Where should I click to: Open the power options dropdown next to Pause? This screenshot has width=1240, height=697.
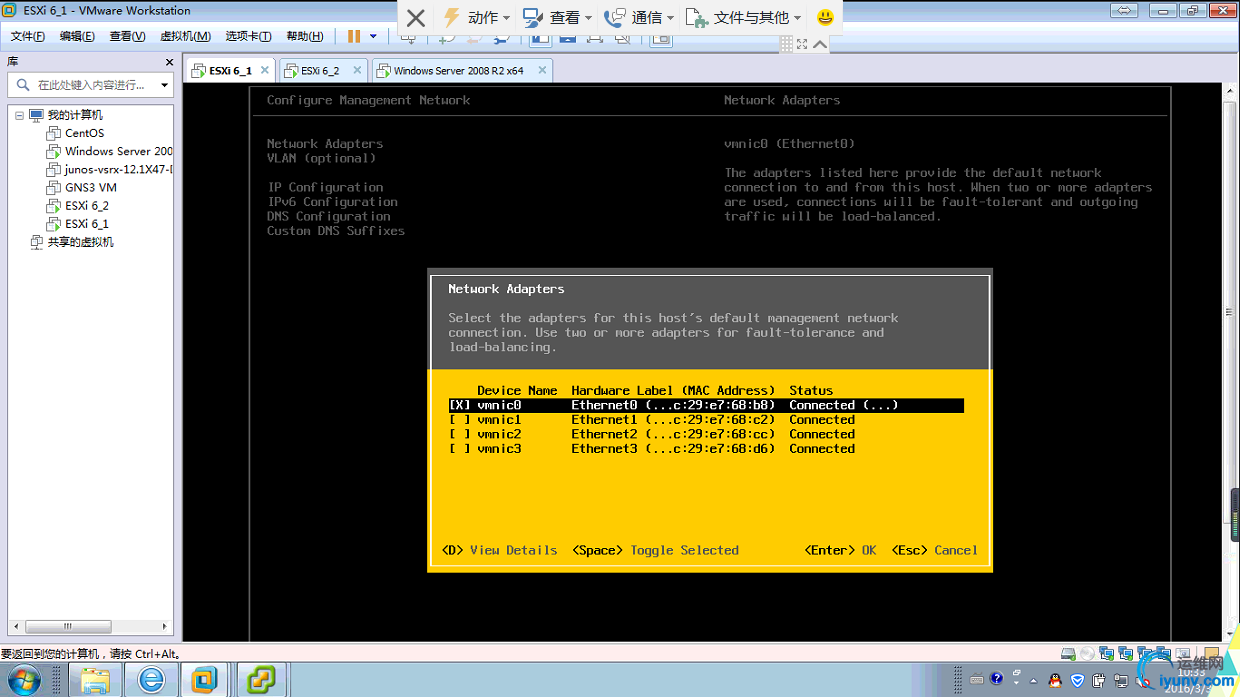pyautogui.click(x=374, y=36)
